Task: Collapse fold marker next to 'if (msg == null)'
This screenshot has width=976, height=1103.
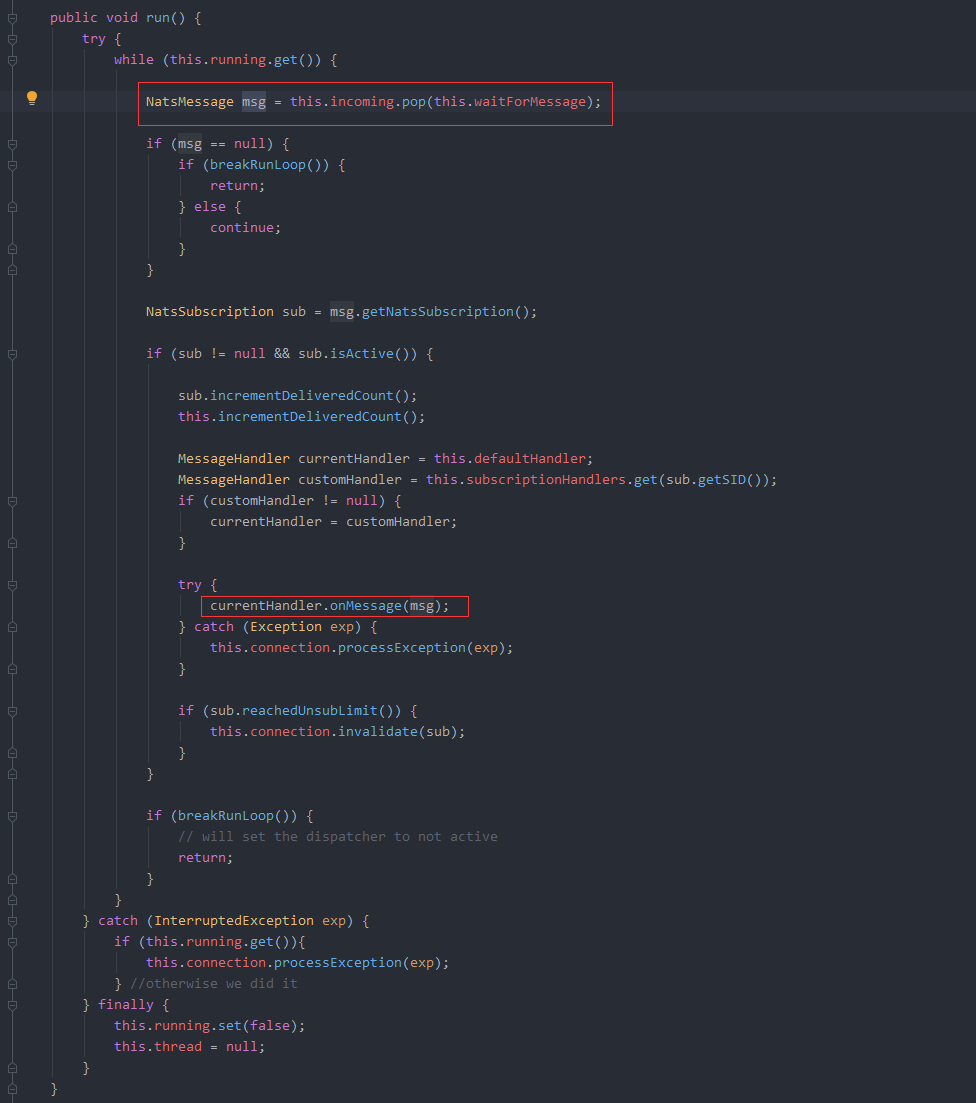Action: click(13, 144)
